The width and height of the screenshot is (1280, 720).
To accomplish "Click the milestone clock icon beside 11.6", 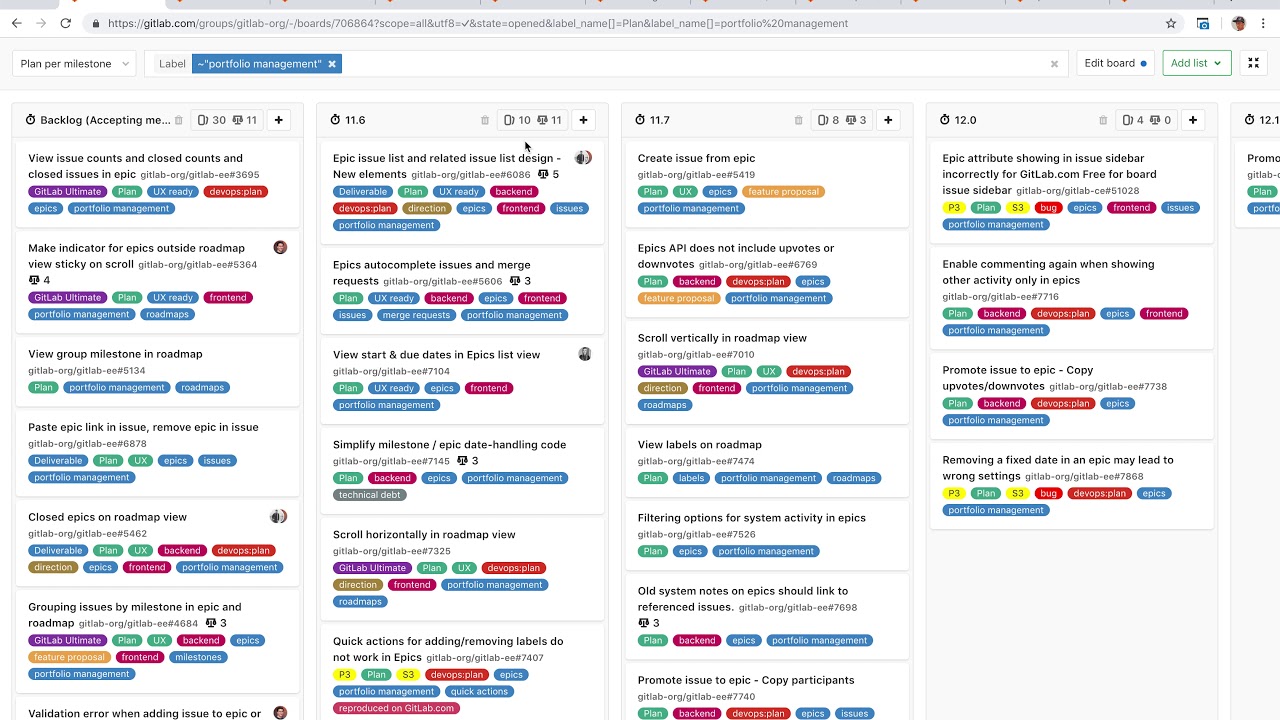I will click(335, 120).
